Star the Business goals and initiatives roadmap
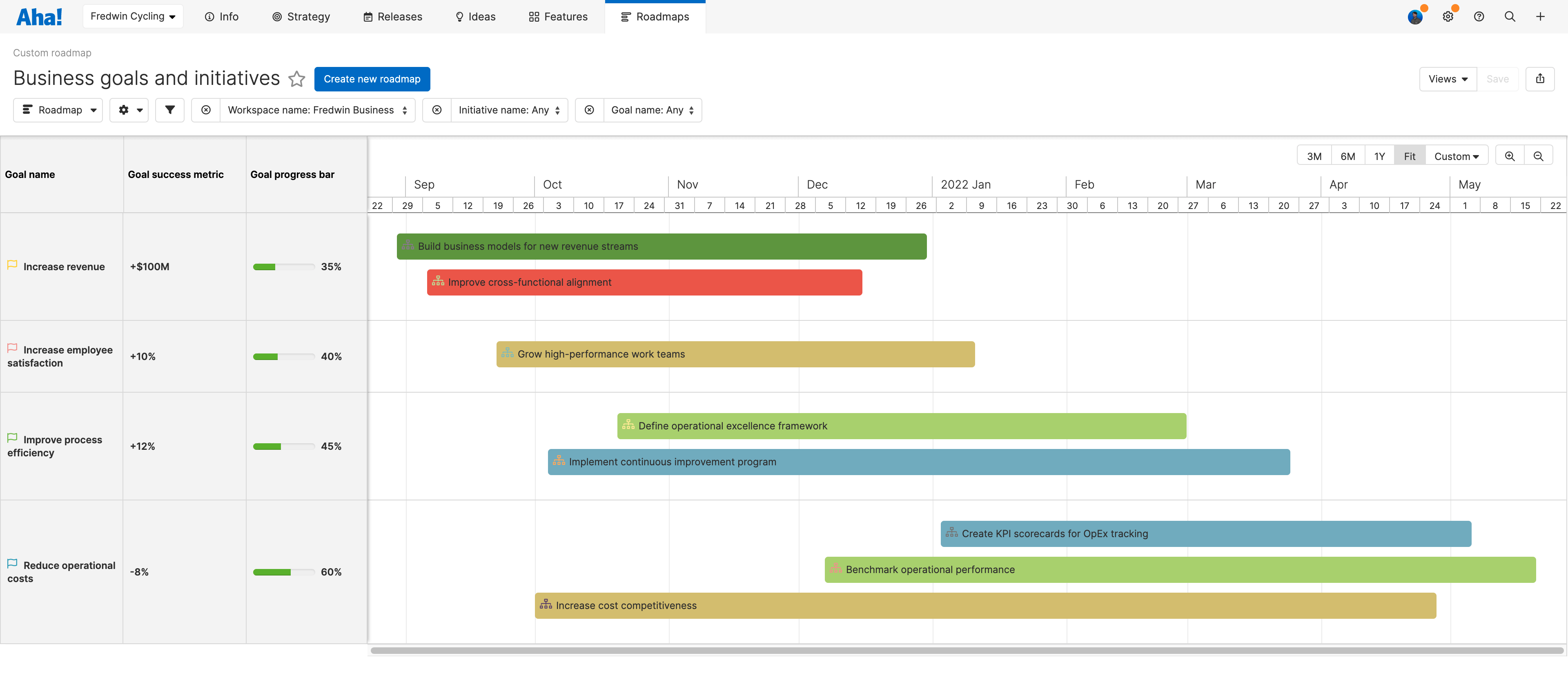The height and width of the screenshot is (680, 1568). [297, 79]
